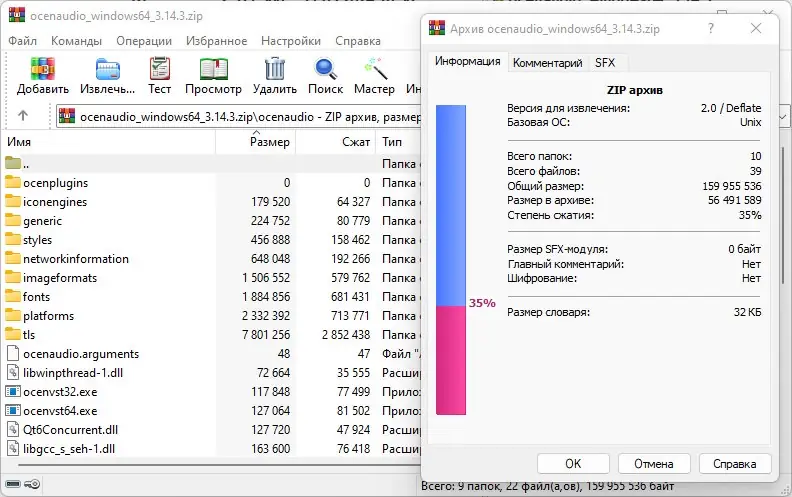Switch to the Комментарий tab
Image resolution: width=792 pixels, height=497 pixels.
tap(548, 63)
